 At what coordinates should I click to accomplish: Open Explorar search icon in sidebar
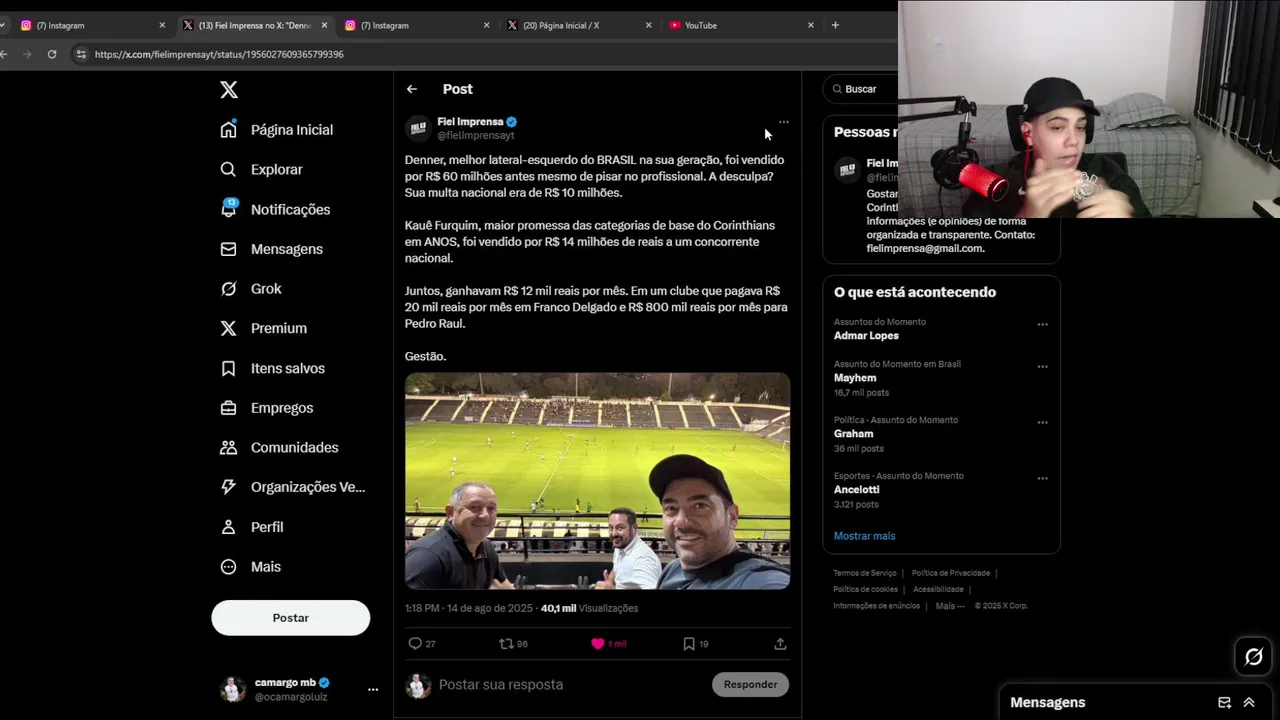[229, 170]
